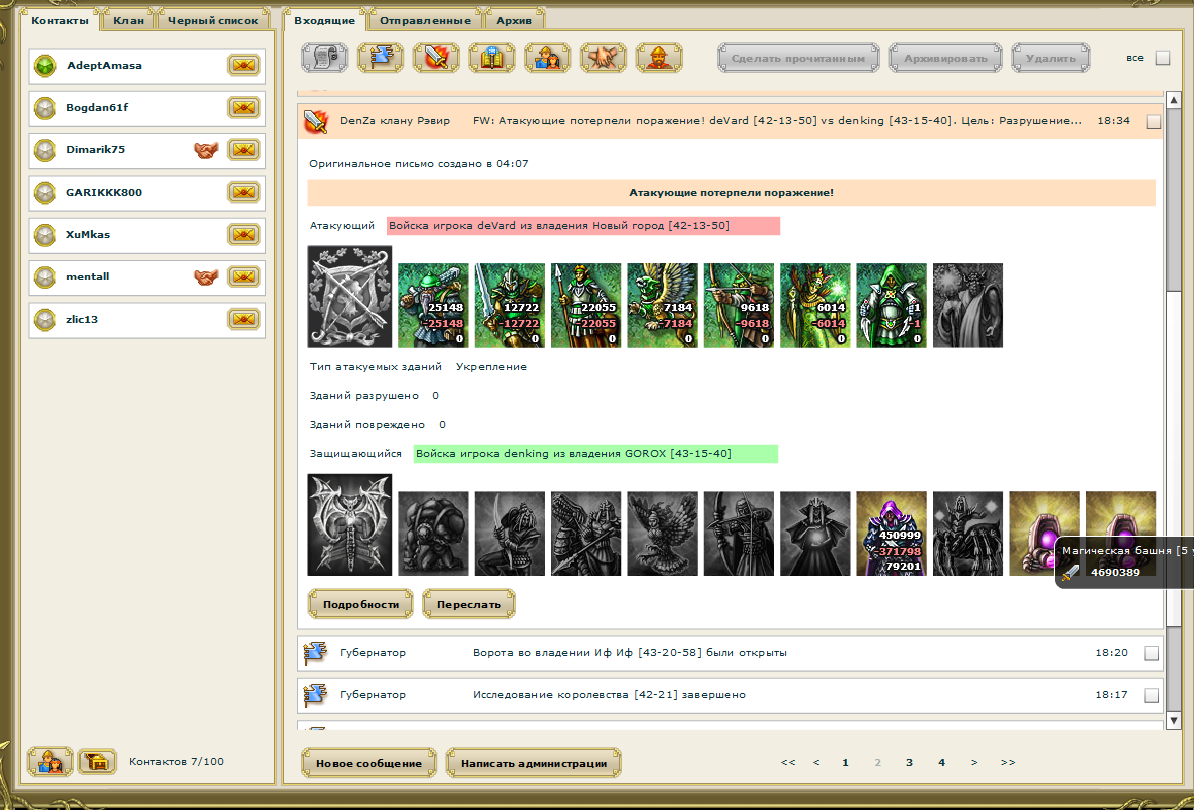Image resolution: width=1194 pixels, height=810 pixels.
Task: Select checkbox for the 18:20 Губернатор message
Action: pyautogui.click(x=1151, y=653)
